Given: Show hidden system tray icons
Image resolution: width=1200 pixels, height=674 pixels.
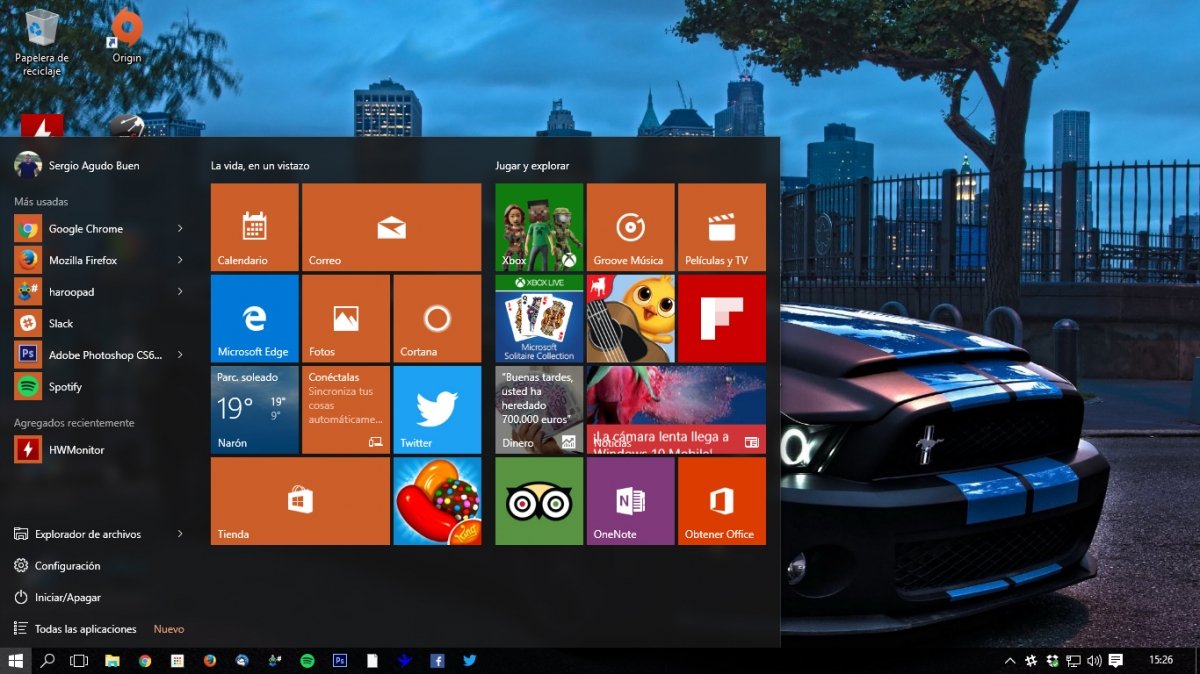Looking at the screenshot, I should click(1009, 661).
